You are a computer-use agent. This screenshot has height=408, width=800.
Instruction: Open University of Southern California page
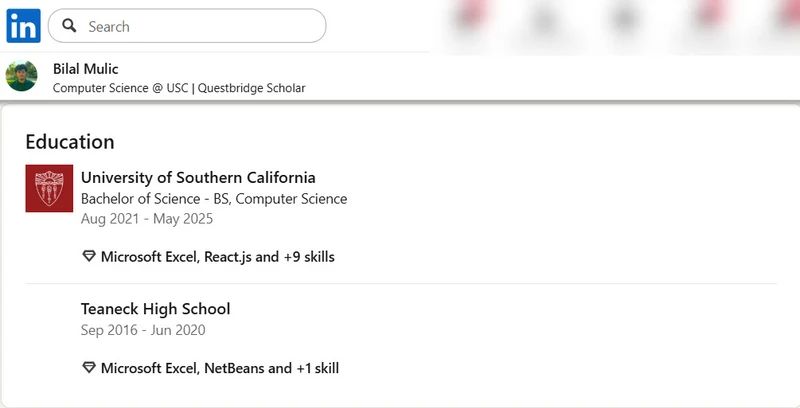[198, 178]
